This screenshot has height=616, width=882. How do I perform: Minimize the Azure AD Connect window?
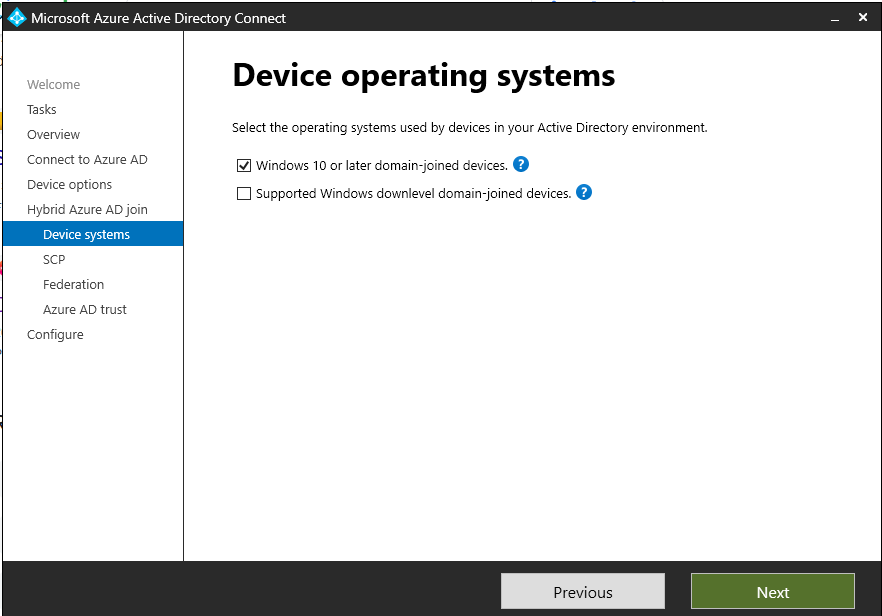point(832,18)
